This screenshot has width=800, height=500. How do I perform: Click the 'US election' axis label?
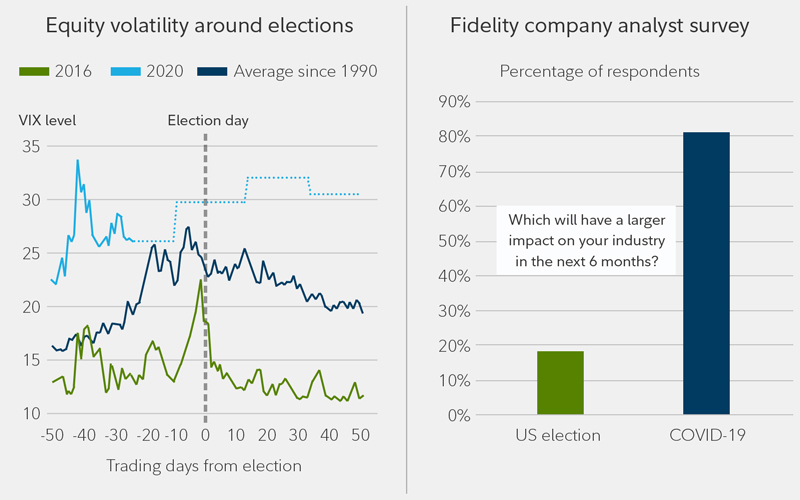[560, 437]
